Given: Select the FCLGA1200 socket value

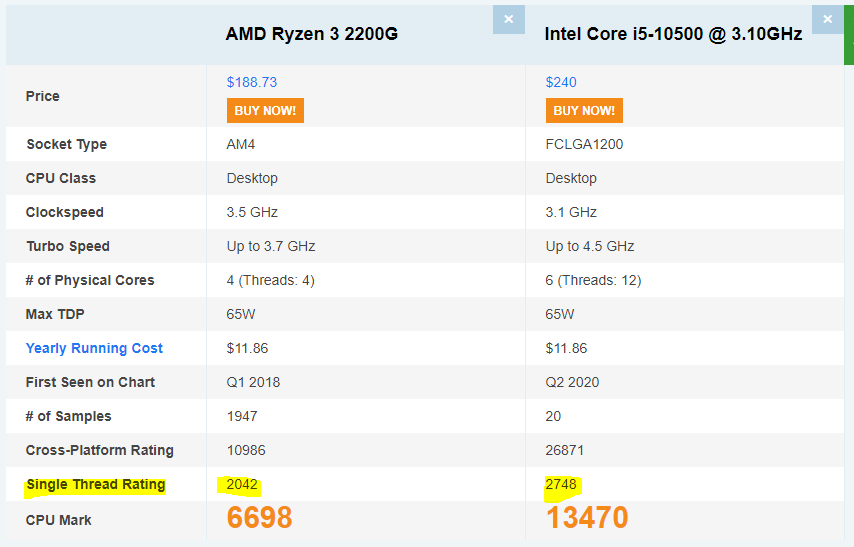Looking at the screenshot, I should [584, 144].
